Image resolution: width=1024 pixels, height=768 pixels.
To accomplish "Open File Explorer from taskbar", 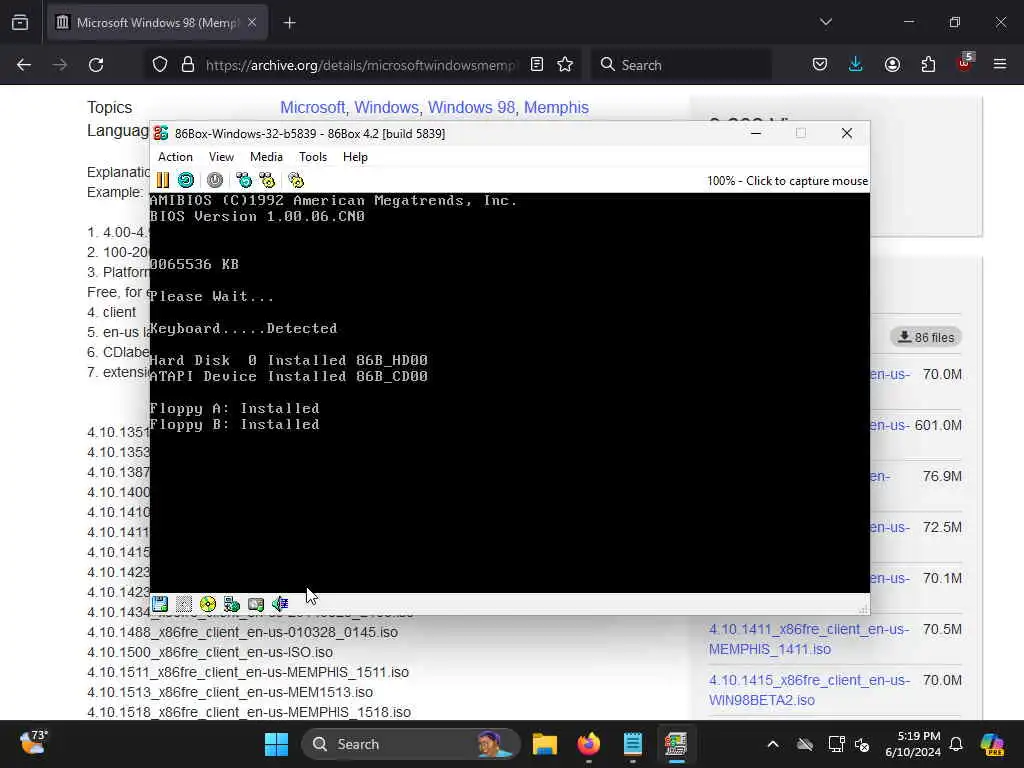I will 545,744.
